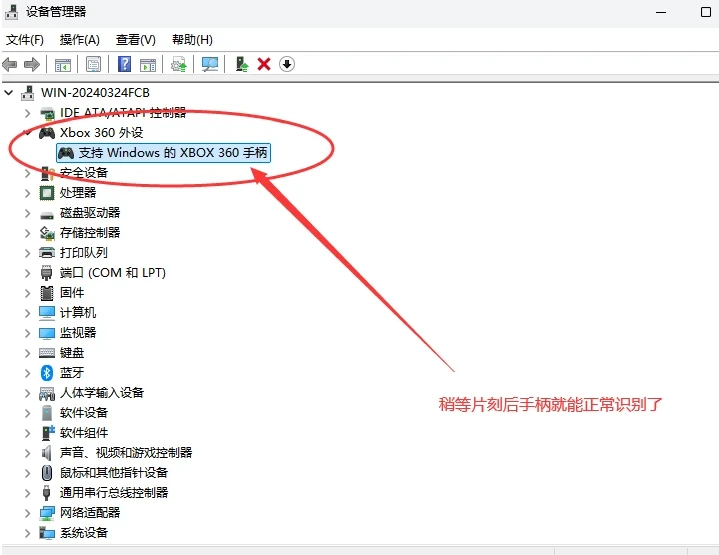Select the 声音、视频和游戏控制器 label
The height and width of the screenshot is (555, 719).
[x=126, y=453]
